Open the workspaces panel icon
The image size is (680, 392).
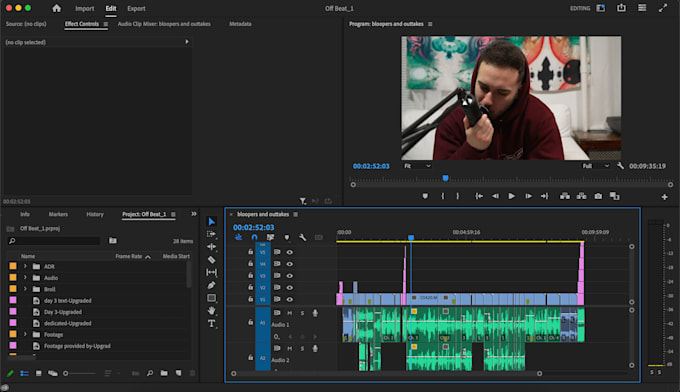click(601, 8)
